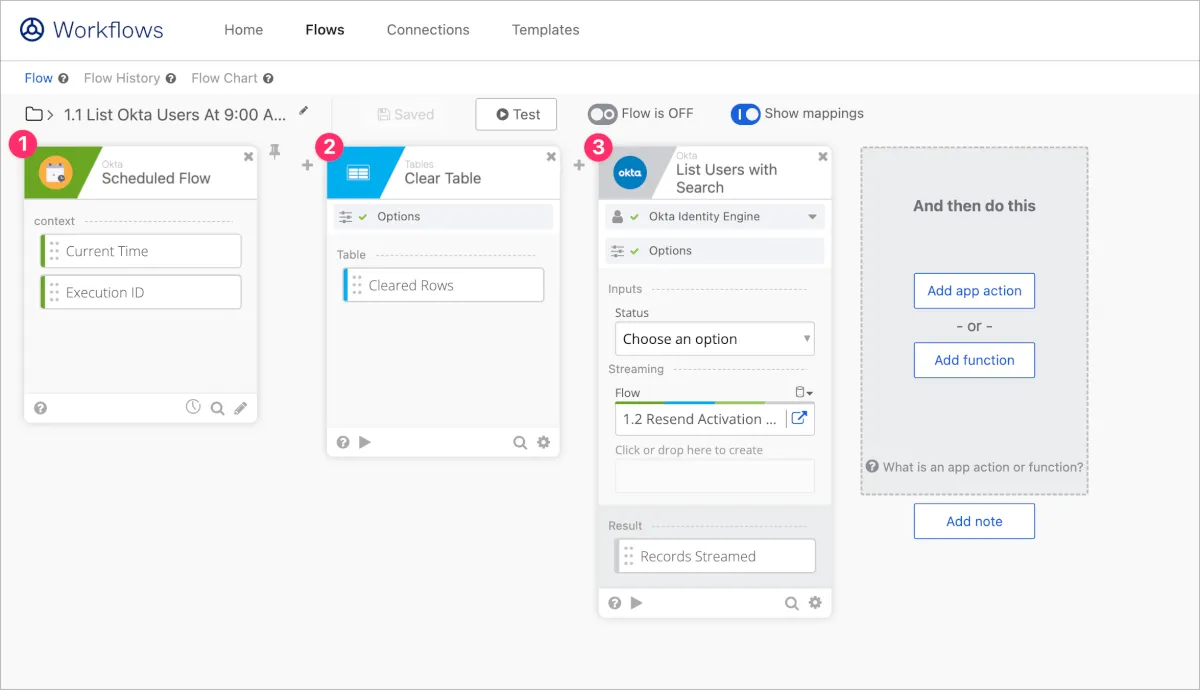Select the Cleared Rows output field

(444, 285)
